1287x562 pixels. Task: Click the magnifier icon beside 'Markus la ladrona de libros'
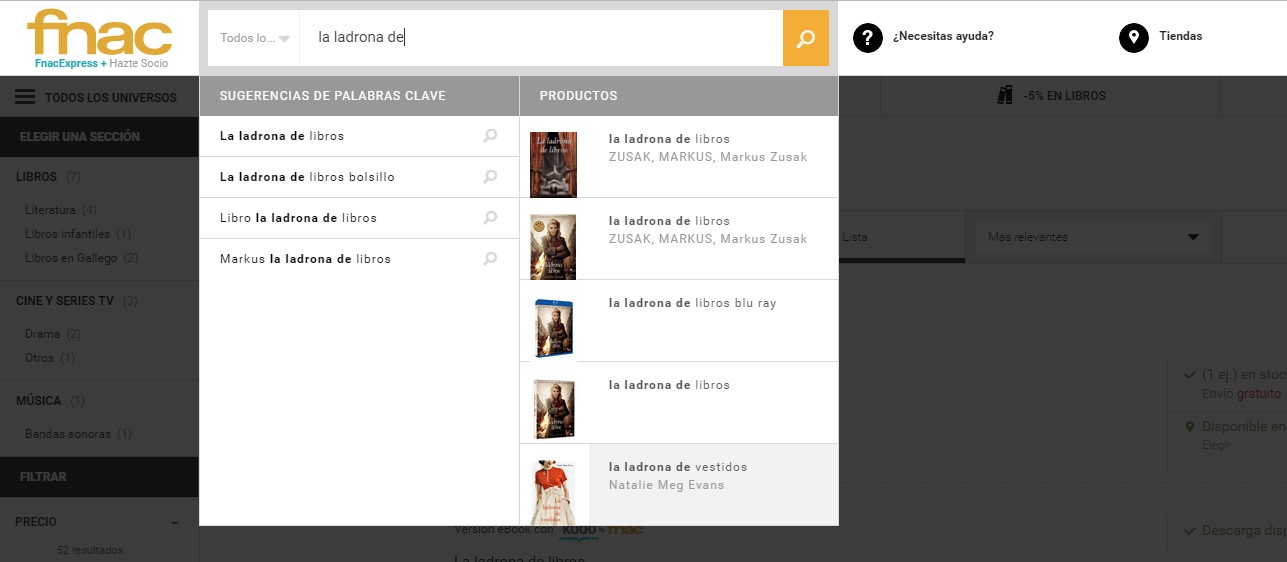coord(490,259)
